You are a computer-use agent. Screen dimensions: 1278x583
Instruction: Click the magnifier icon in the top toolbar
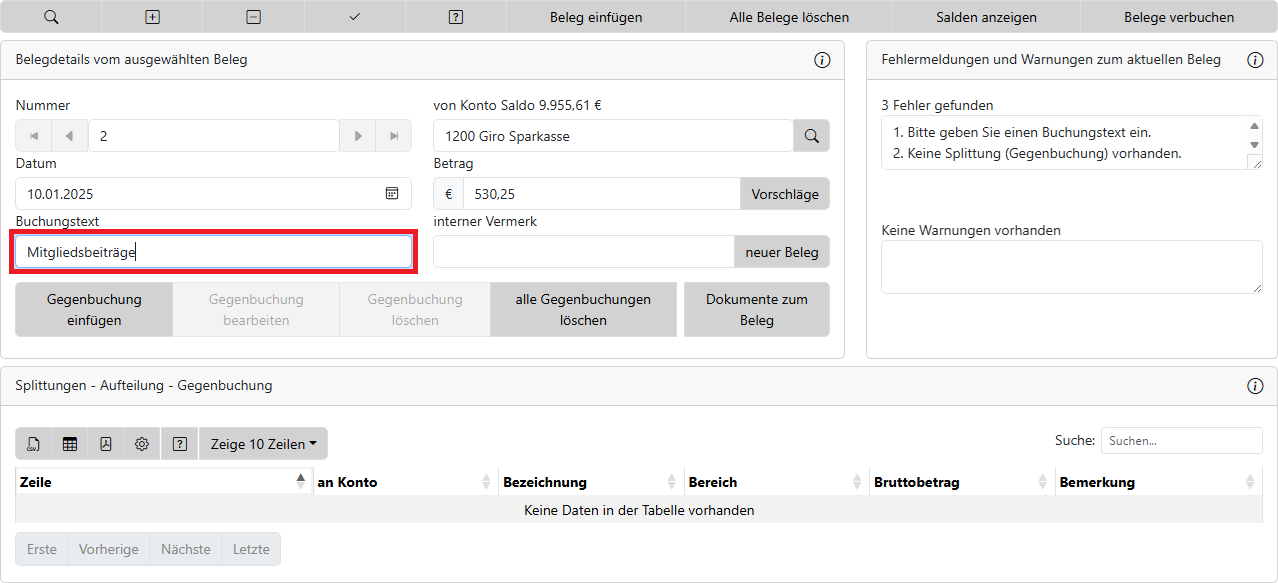tap(51, 17)
